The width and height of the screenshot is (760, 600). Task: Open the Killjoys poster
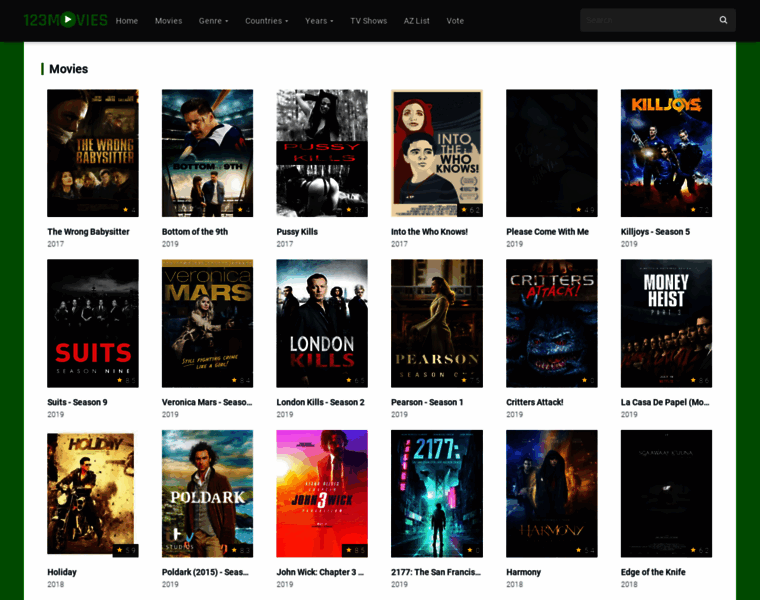point(666,153)
